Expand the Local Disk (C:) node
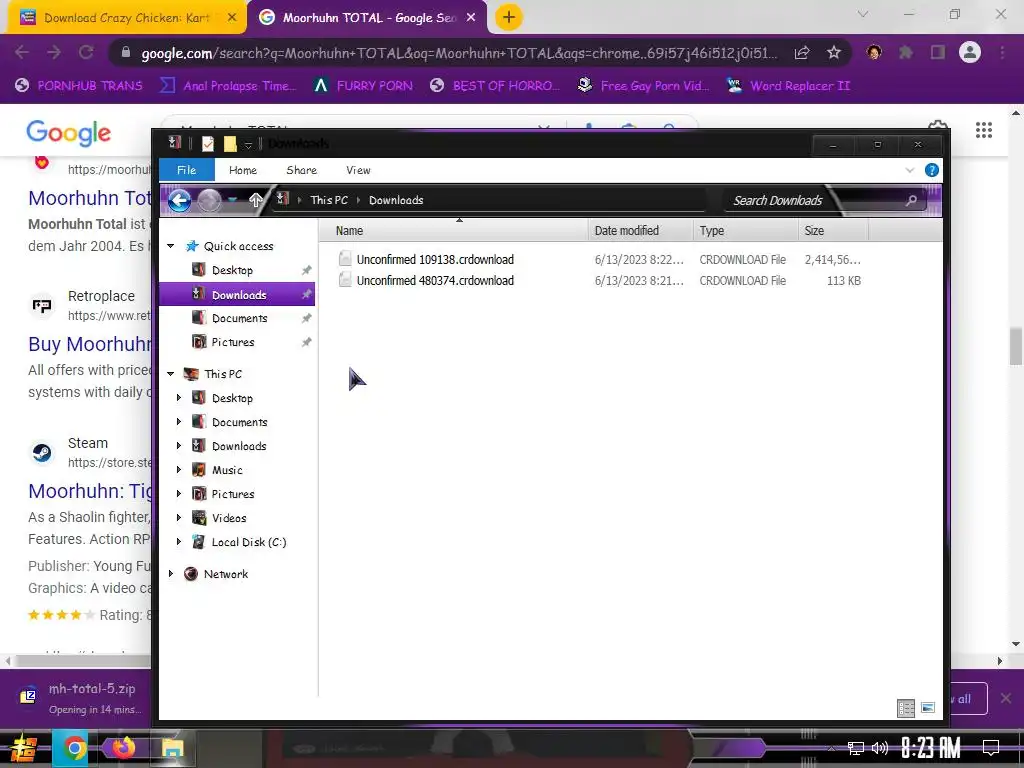The width and height of the screenshot is (1024, 768). tap(179, 541)
